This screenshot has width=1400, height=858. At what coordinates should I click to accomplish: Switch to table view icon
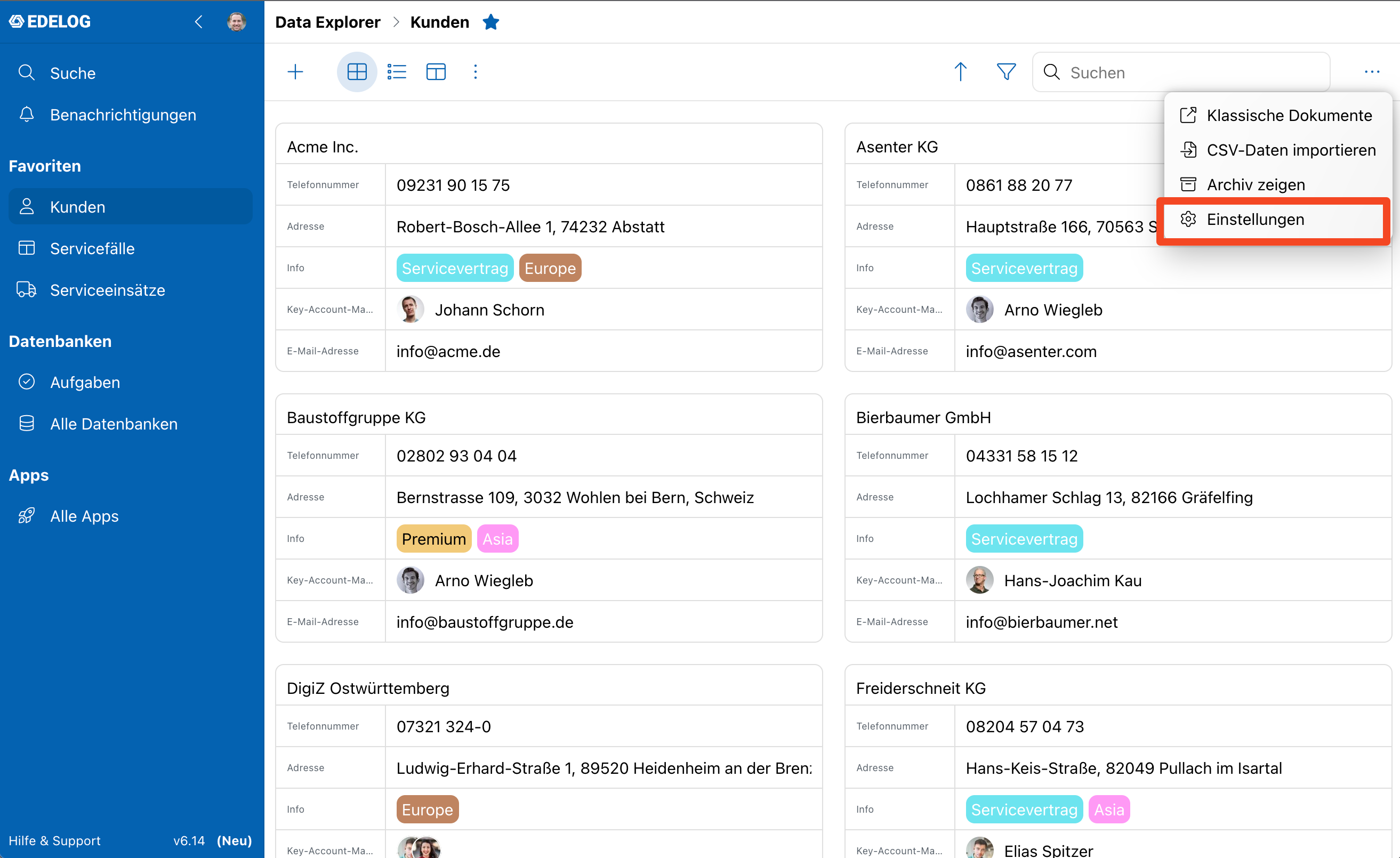click(436, 72)
